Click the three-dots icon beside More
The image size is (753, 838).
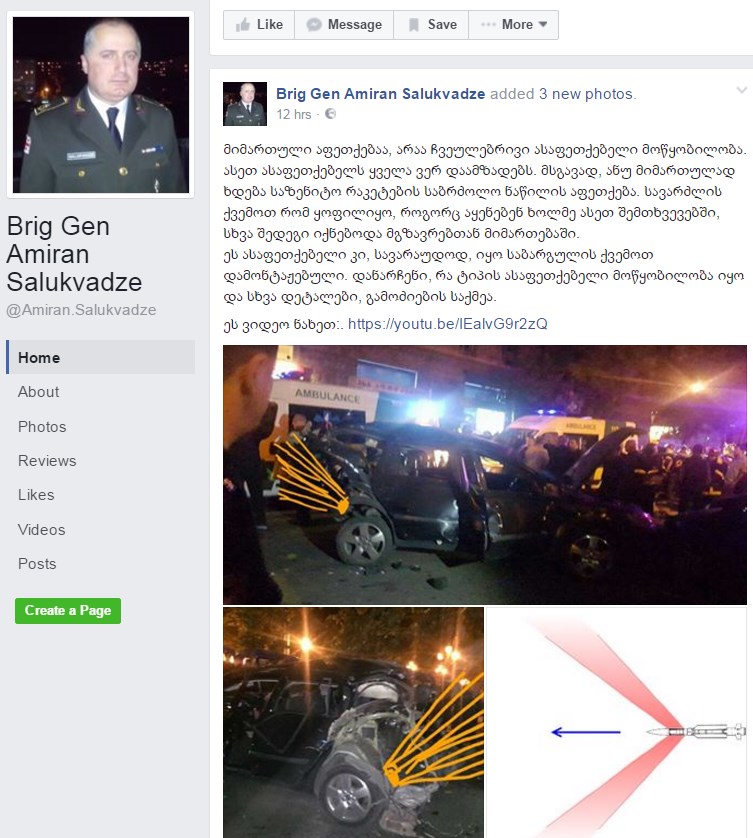pos(488,25)
